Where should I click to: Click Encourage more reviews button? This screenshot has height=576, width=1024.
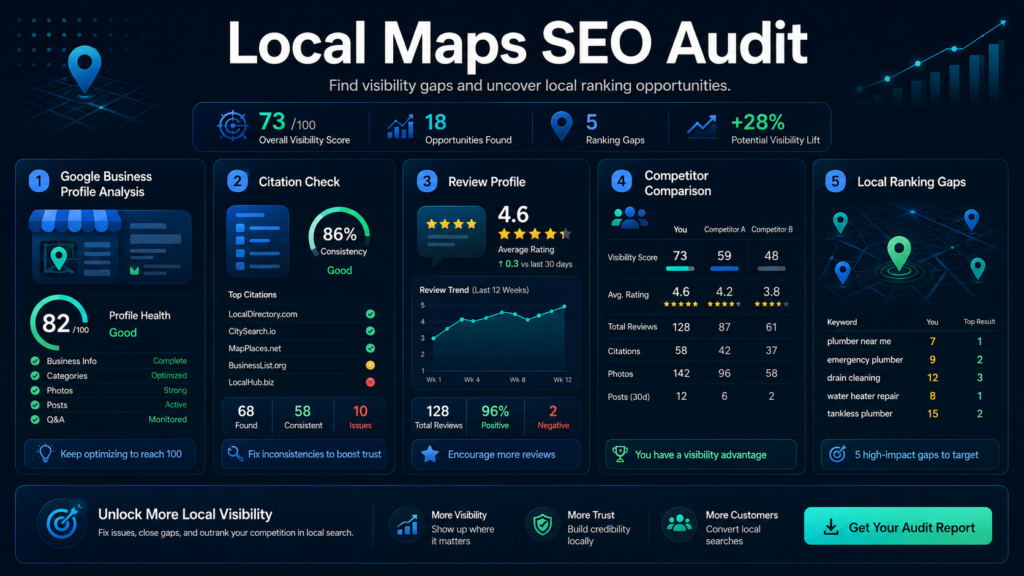(496, 454)
